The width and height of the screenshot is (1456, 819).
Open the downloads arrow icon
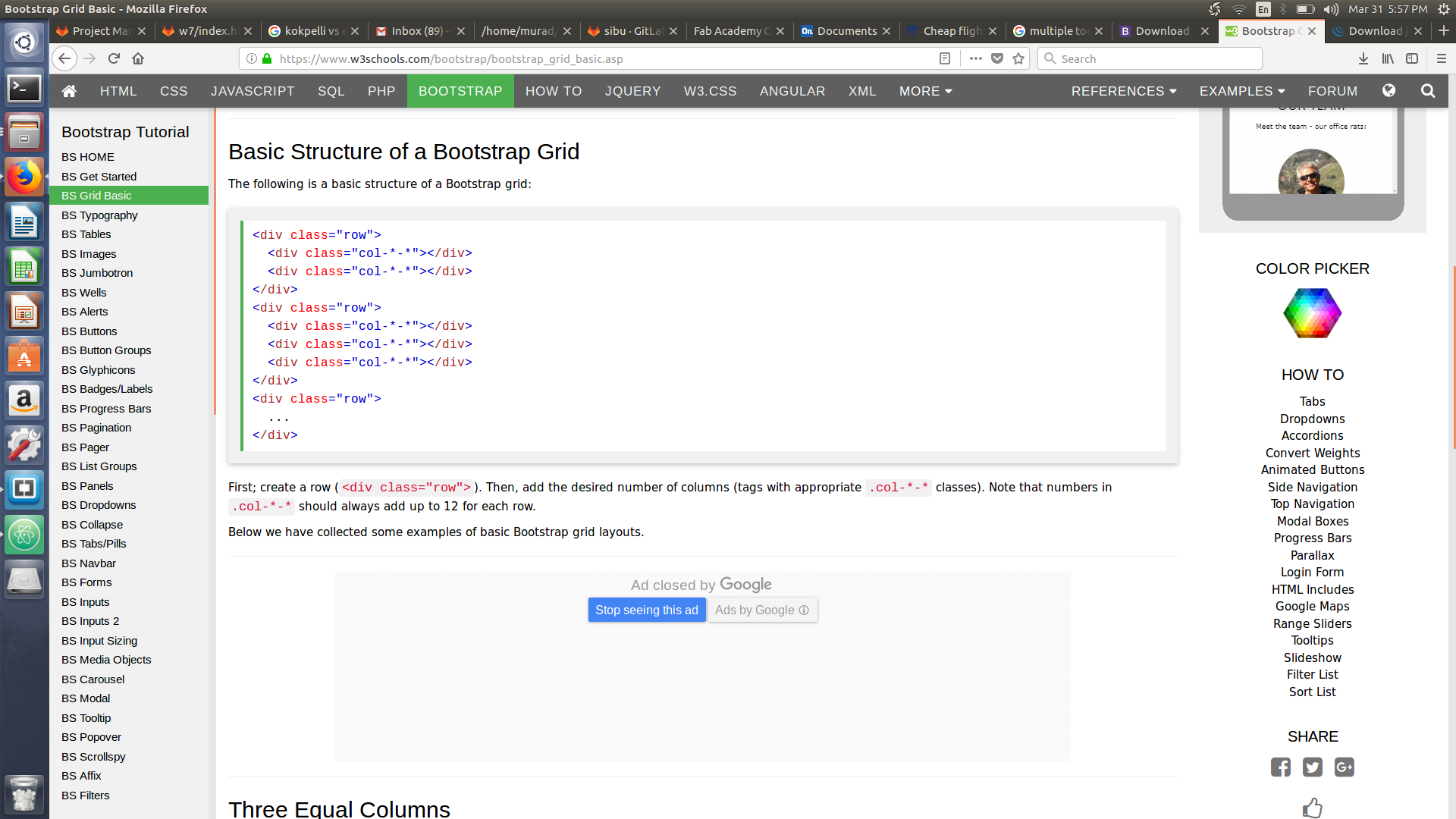pos(1363,58)
